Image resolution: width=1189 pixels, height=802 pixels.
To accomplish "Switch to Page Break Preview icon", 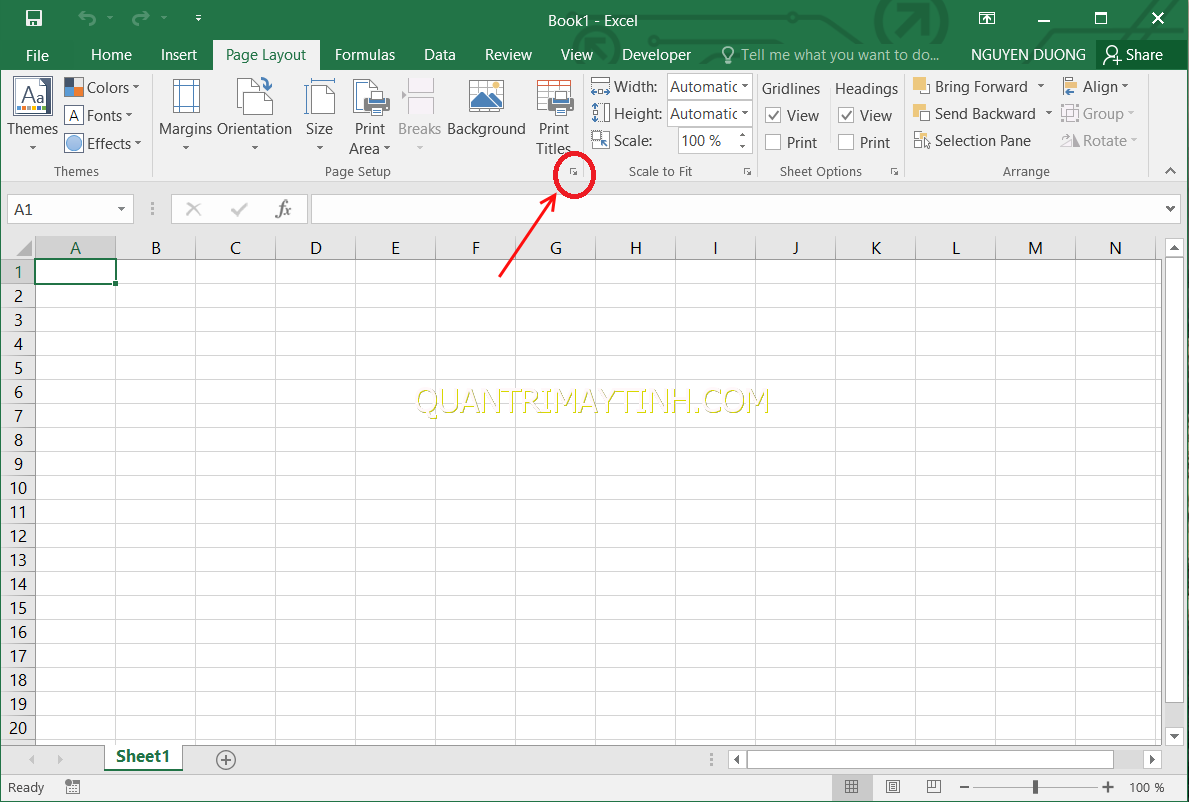I will [933, 787].
